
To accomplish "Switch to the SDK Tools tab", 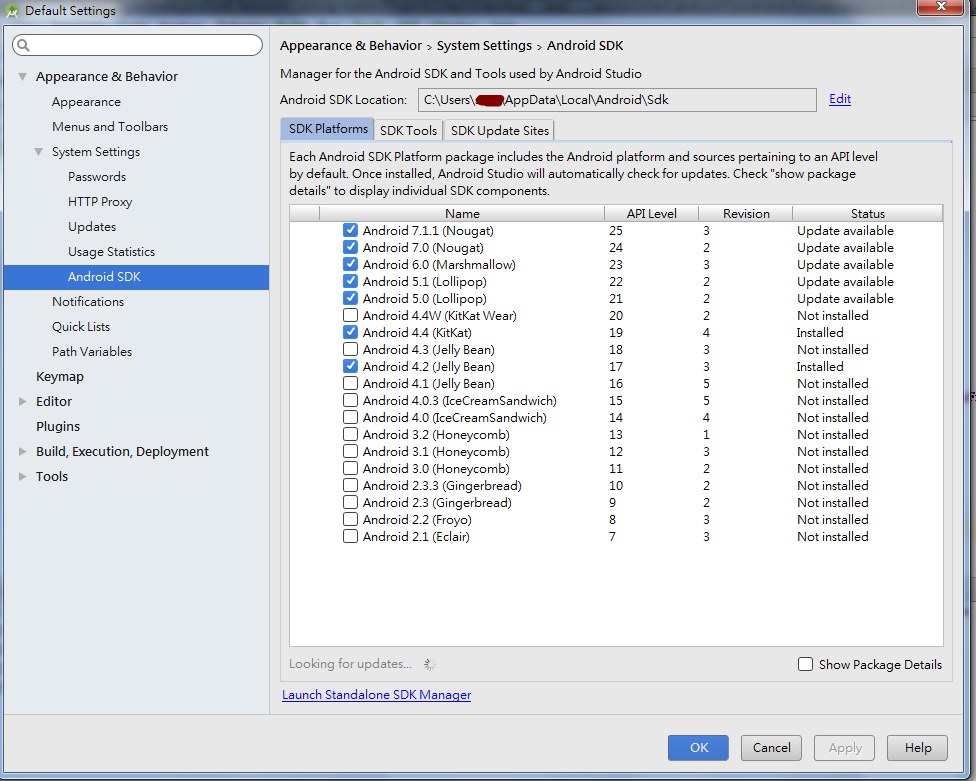I will coord(408,130).
